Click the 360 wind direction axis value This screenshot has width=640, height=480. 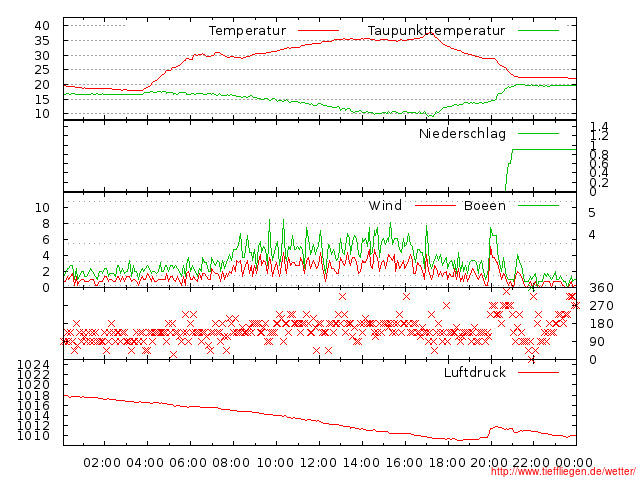coord(601,288)
